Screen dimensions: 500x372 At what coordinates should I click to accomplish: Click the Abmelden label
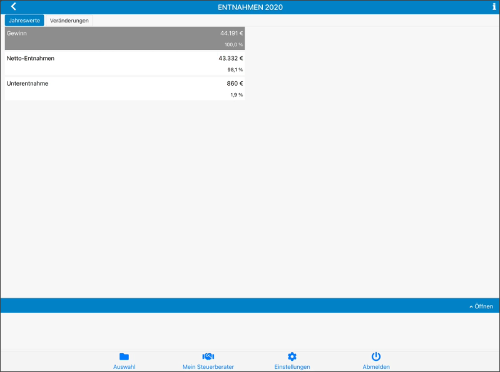click(376, 367)
